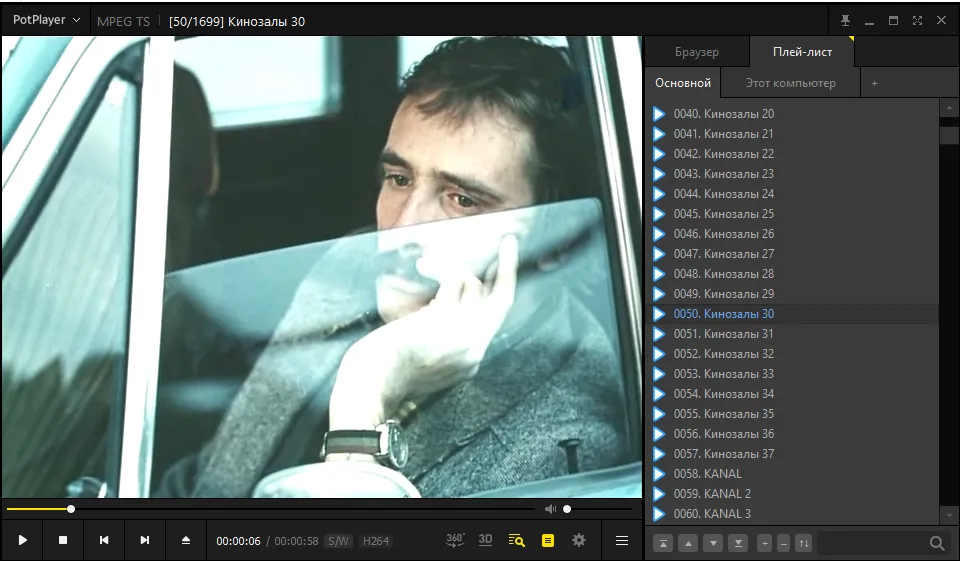Open the control panel gear icon
Viewport: 960px width, 561px height.
pyautogui.click(x=579, y=540)
